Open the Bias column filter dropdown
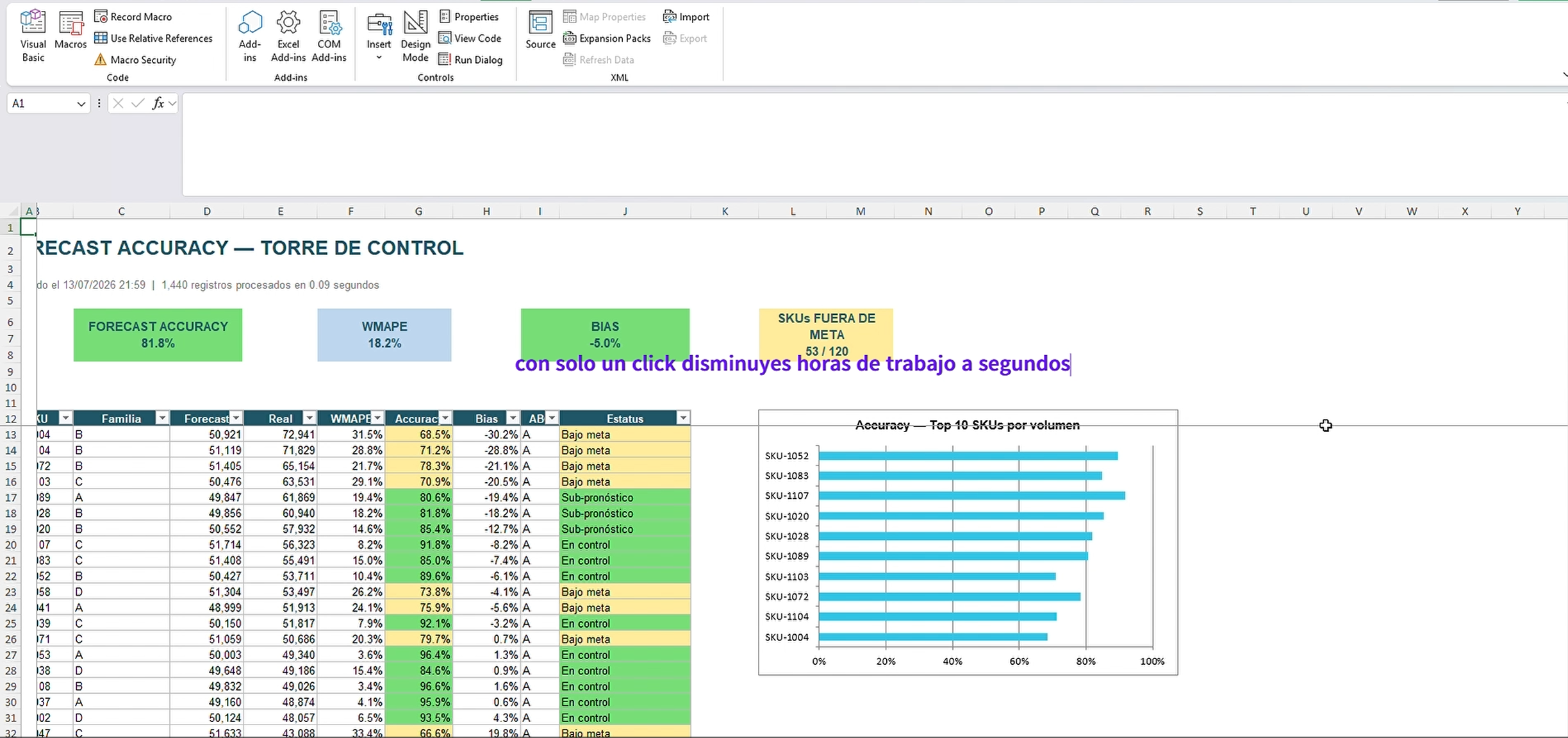This screenshot has height=738, width=1568. click(x=513, y=419)
